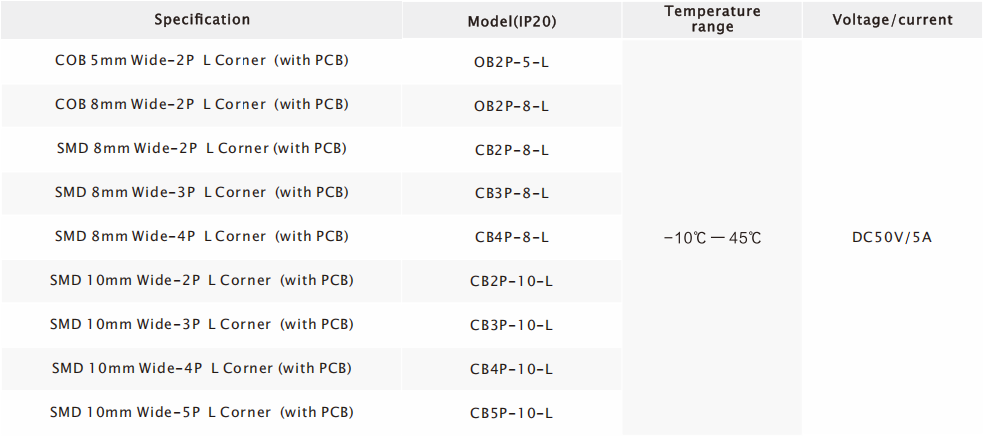Click the -10℃ — 45℃ temperature value
The width and height of the screenshot is (984, 442).
point(711,238)
